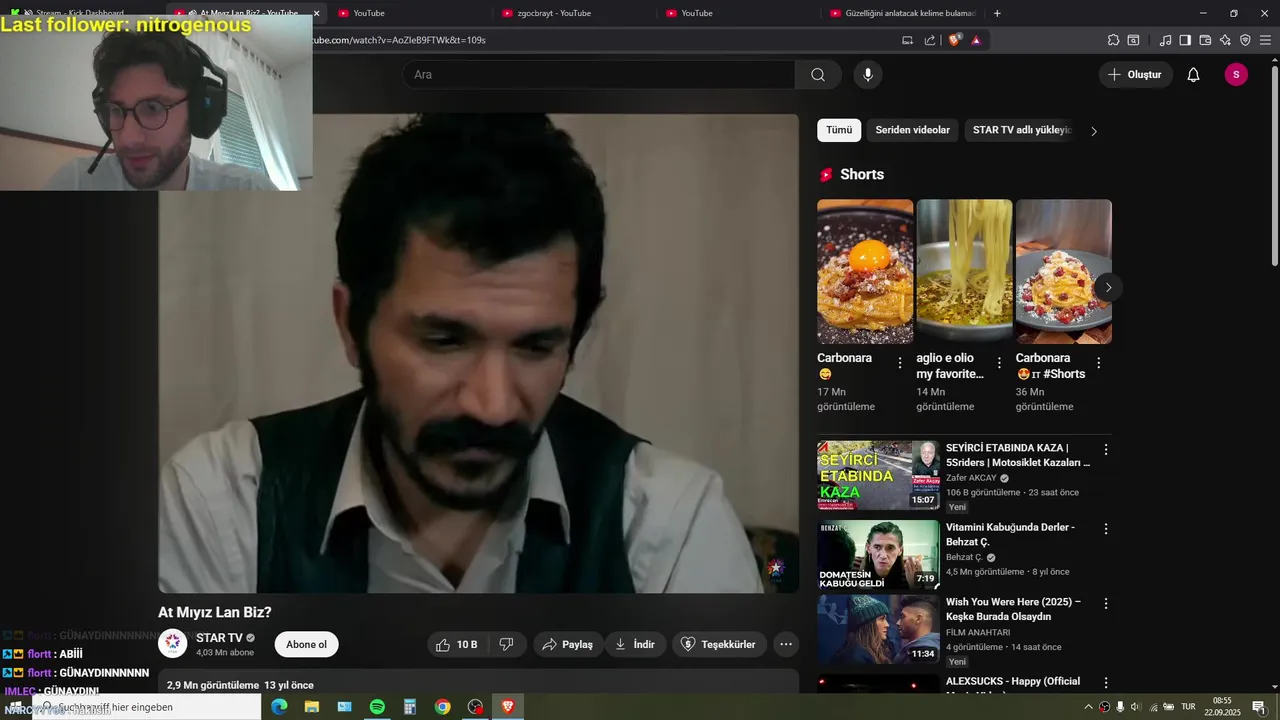
Task: Open the media control music note icon
Action: click(1165, 40)
